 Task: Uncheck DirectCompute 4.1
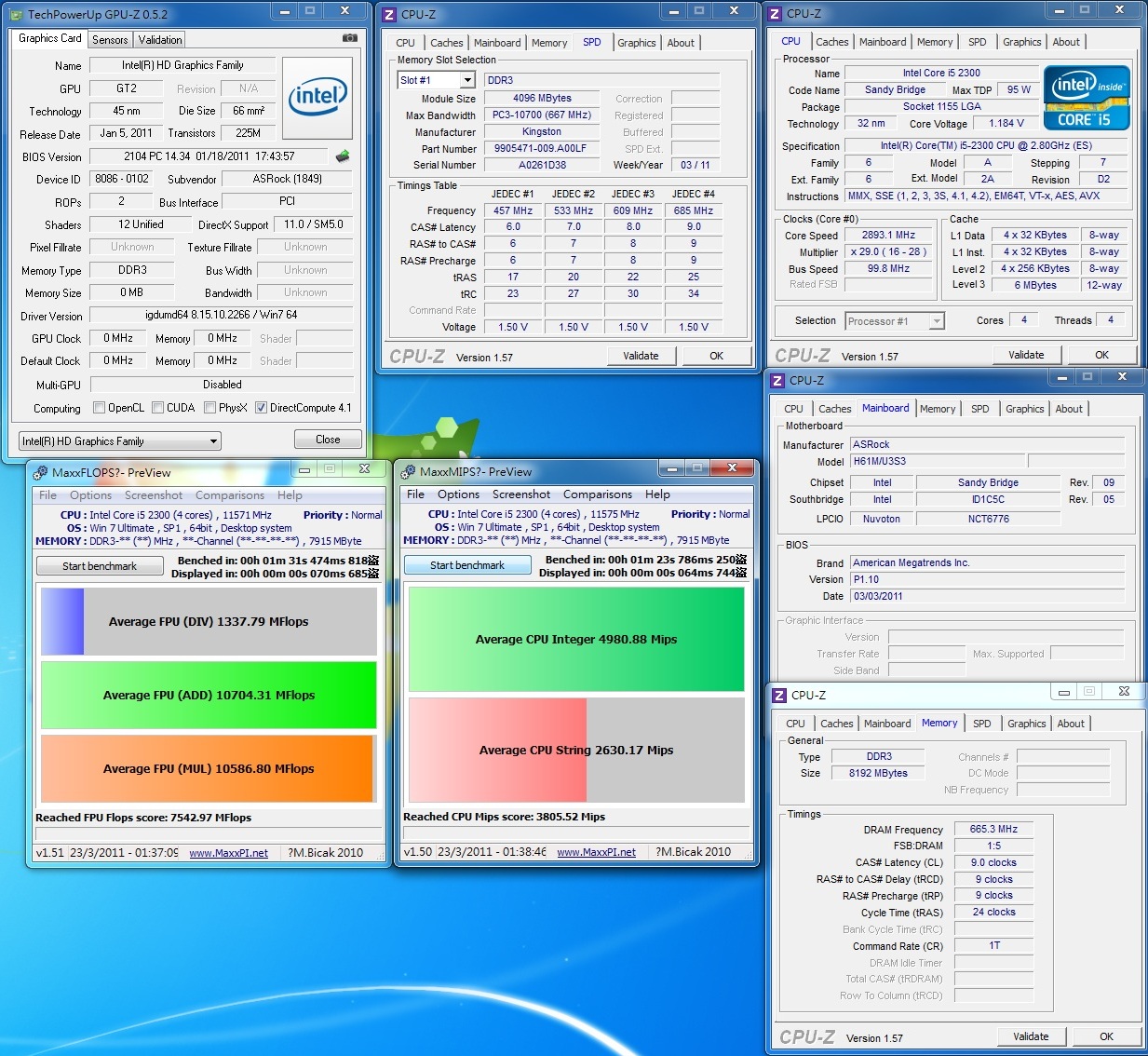262,407
